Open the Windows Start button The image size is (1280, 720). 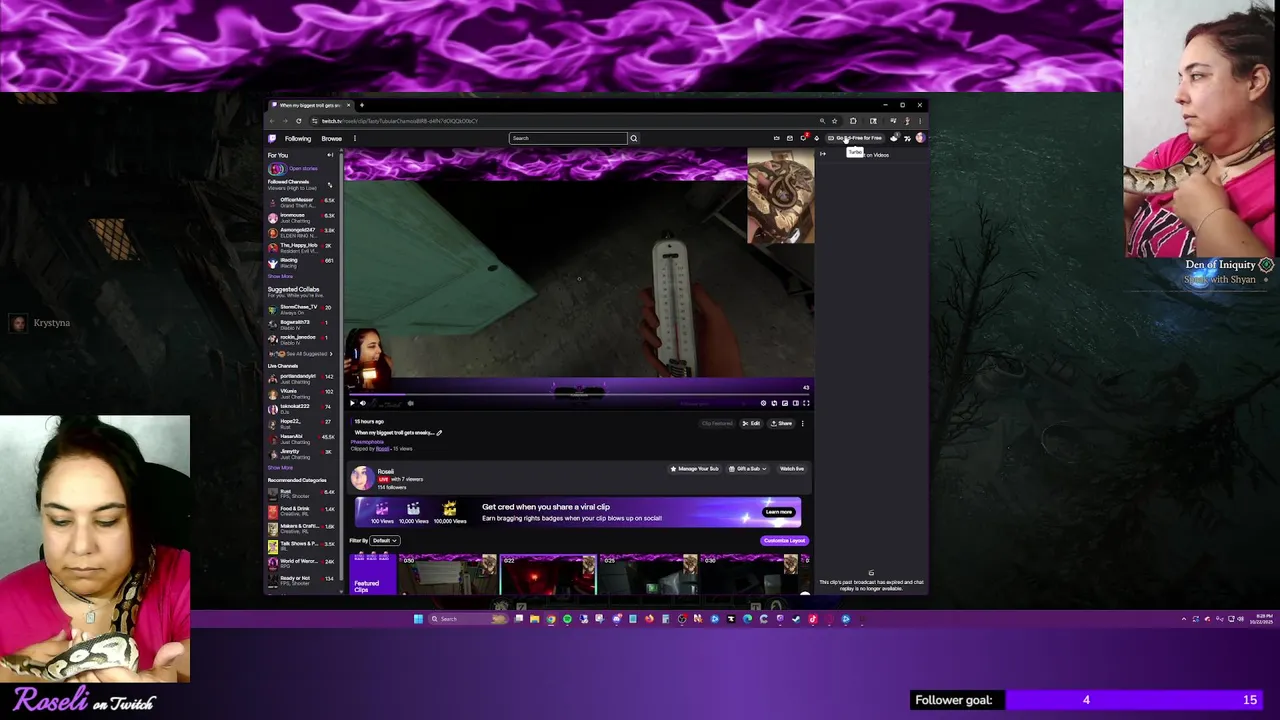(x=418, y=619)
